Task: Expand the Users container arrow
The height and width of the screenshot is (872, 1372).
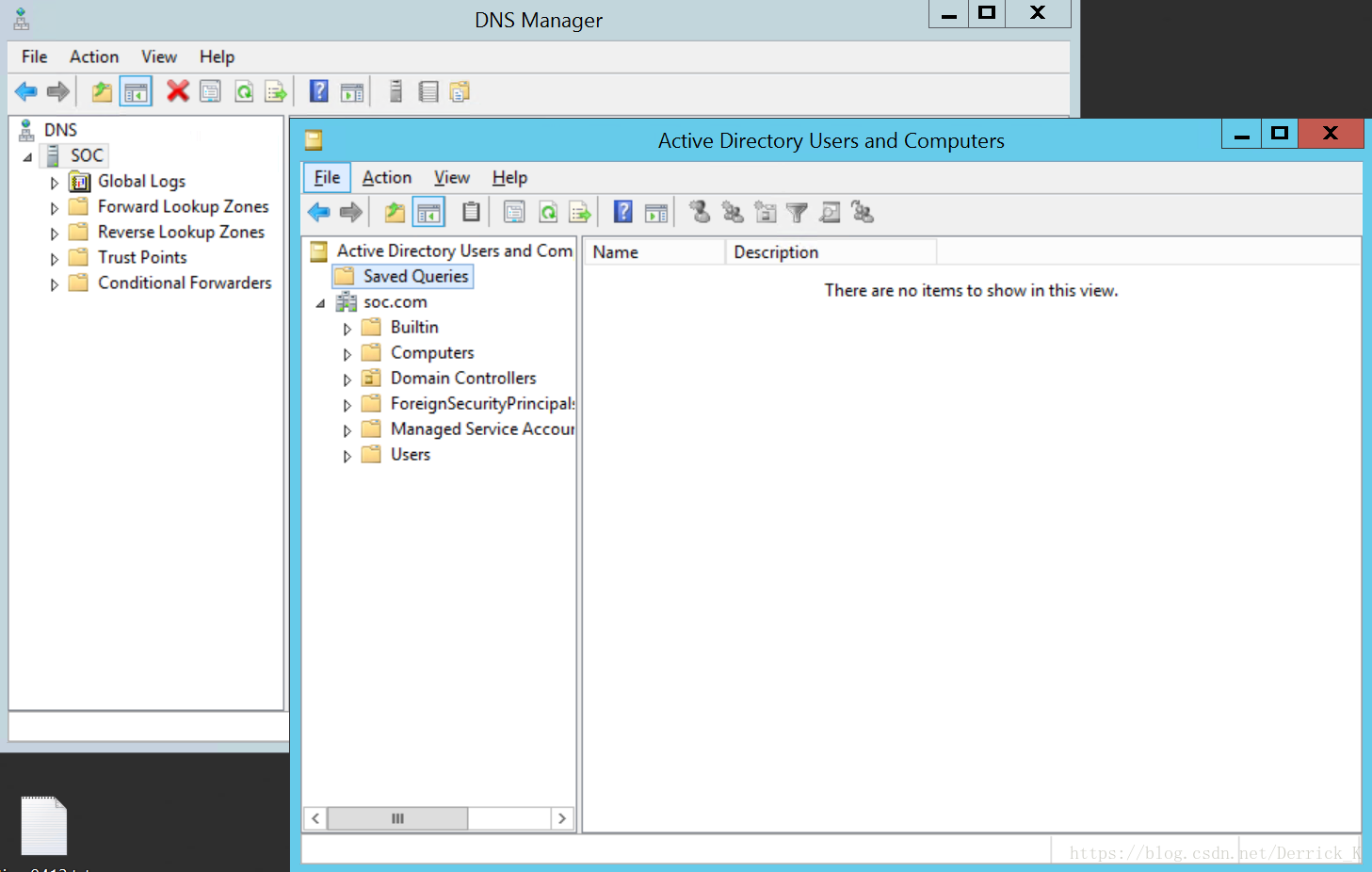Action: (x=347, y=456)
